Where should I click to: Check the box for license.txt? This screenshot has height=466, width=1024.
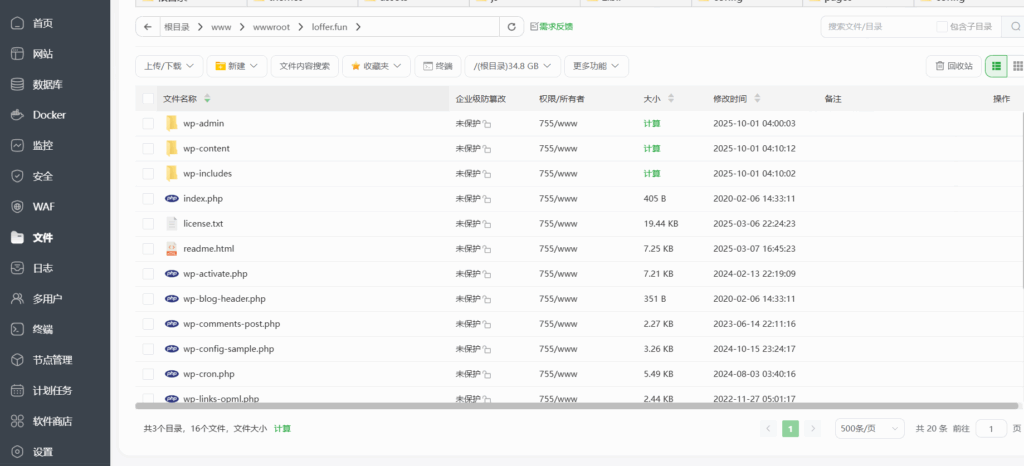(x=148, y=224)
